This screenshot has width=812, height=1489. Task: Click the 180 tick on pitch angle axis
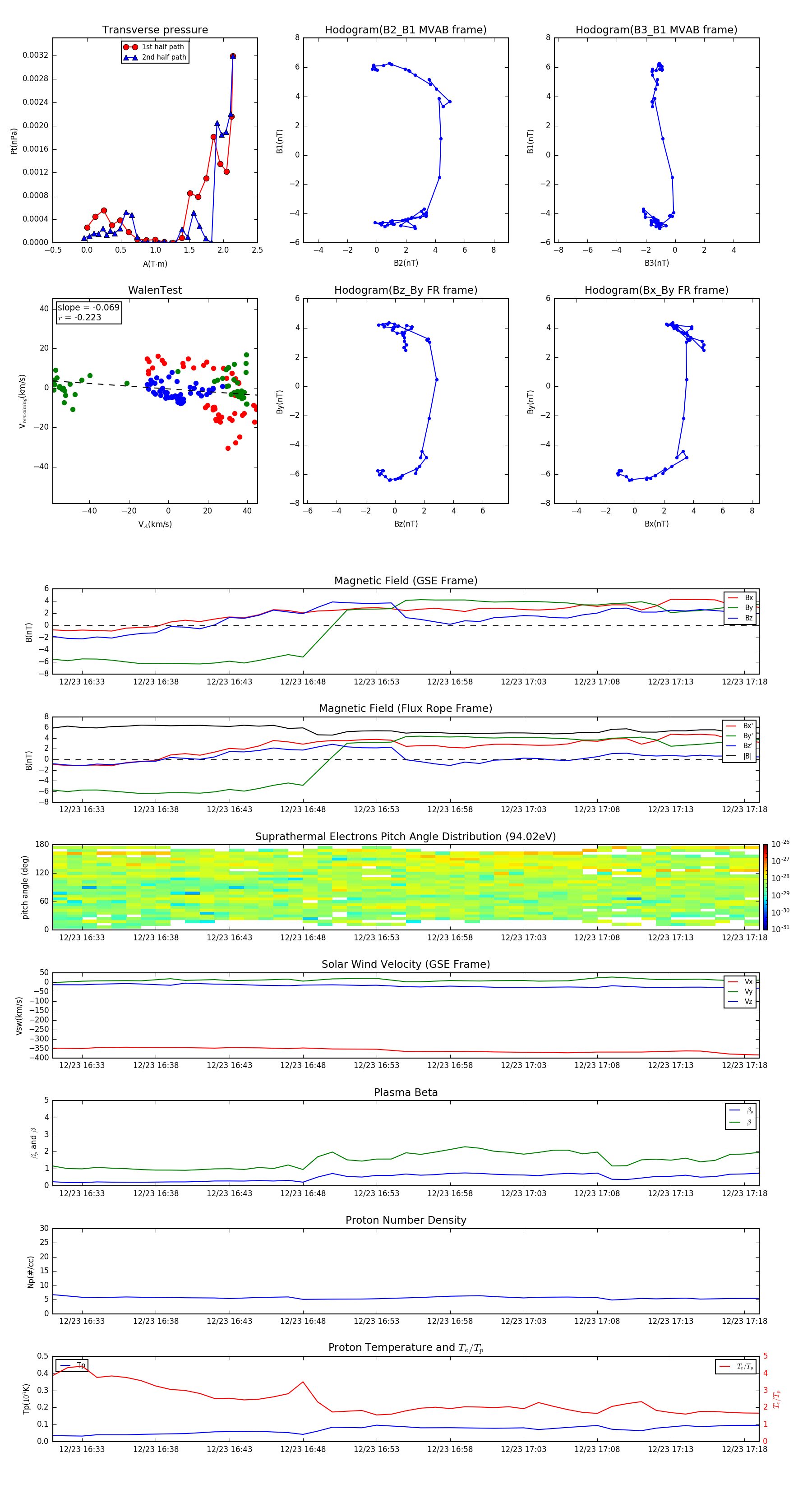pos(42,845)
